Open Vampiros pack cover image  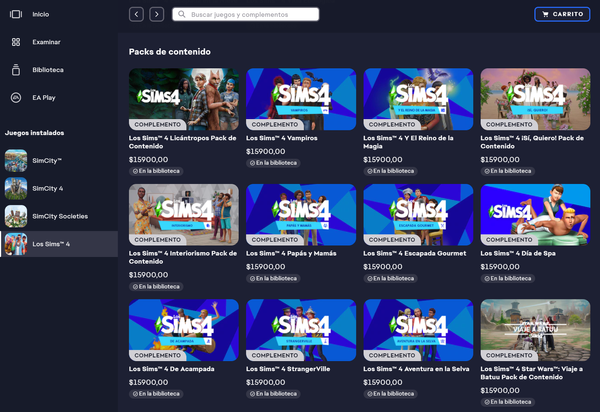(x=301, y=99)
